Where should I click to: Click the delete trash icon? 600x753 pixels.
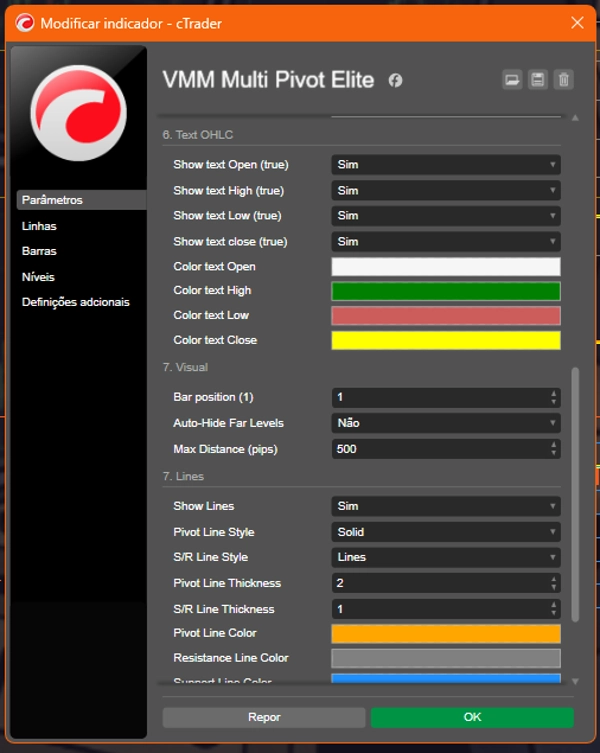click(563, 80)
